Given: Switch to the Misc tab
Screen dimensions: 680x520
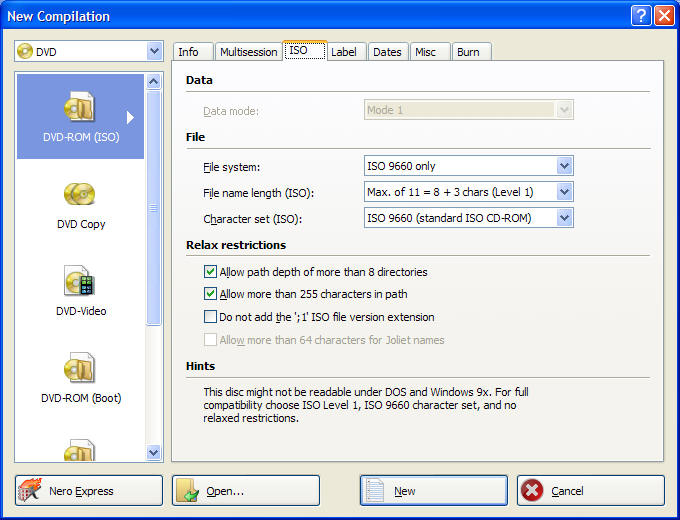Looking at the screenshot, I should (x=430, y=52).
